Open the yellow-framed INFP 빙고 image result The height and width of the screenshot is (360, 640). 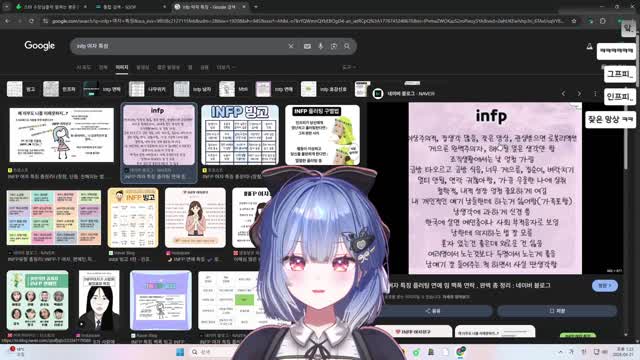[133, 218]
